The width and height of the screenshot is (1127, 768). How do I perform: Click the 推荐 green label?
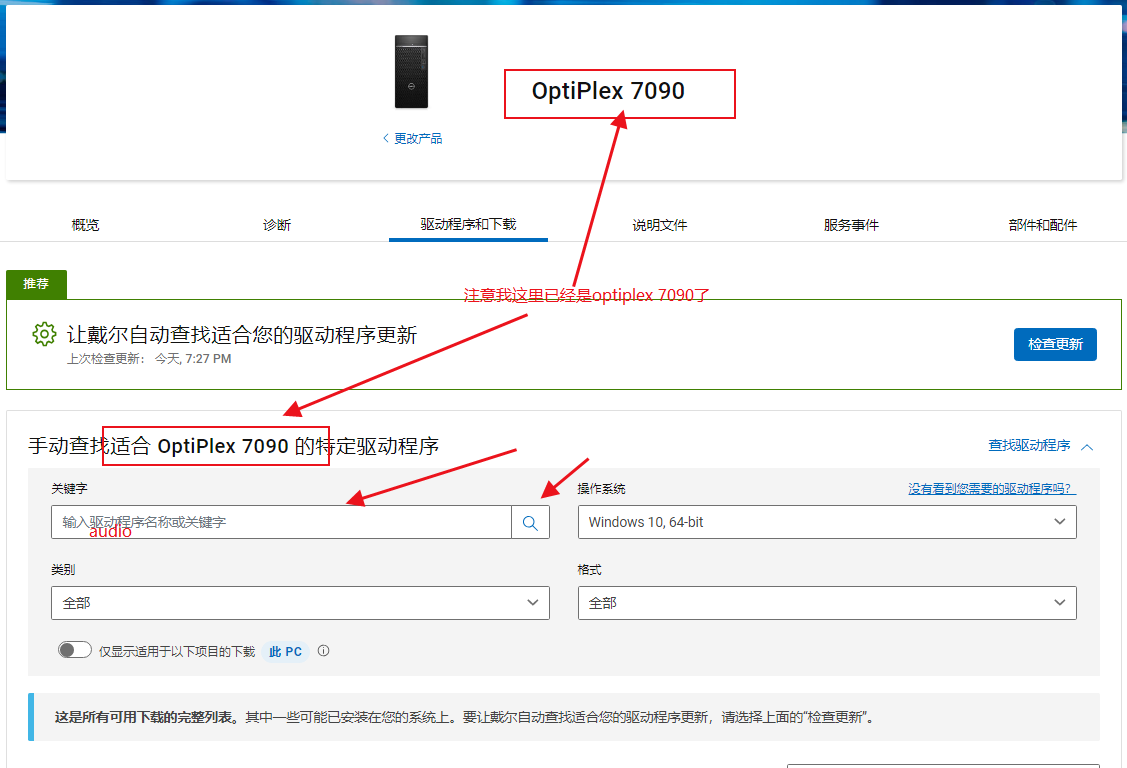click(x=36, y=284)
